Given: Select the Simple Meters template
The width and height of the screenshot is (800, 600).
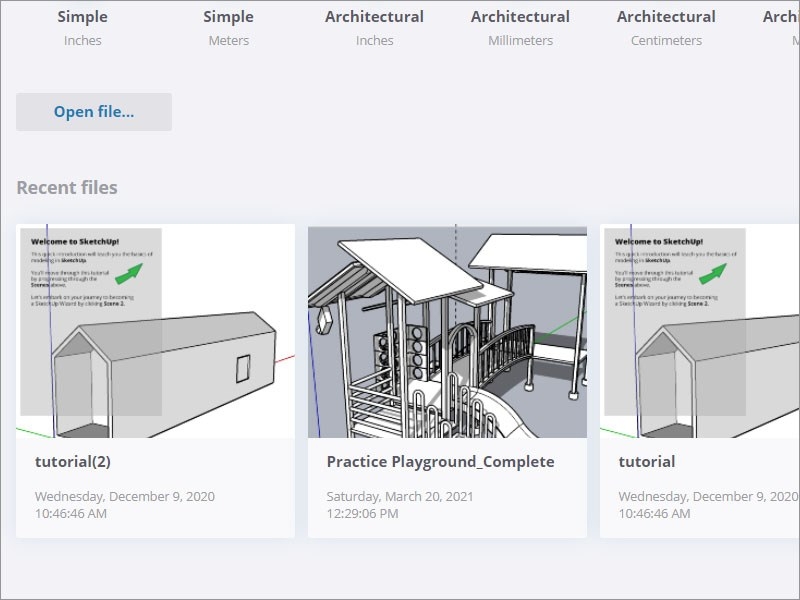Looking at the screenshot, I should [228, 26].
